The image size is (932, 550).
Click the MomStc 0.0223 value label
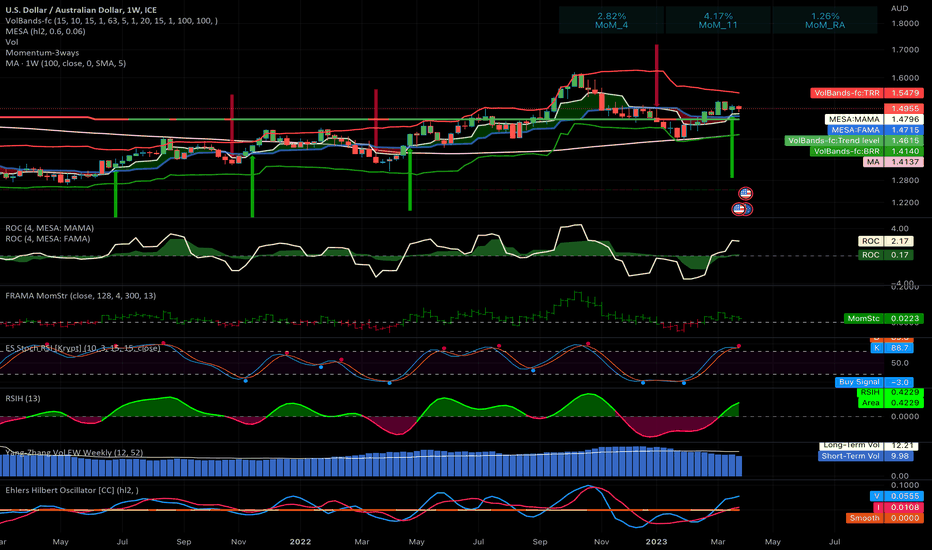coord(884,319)
